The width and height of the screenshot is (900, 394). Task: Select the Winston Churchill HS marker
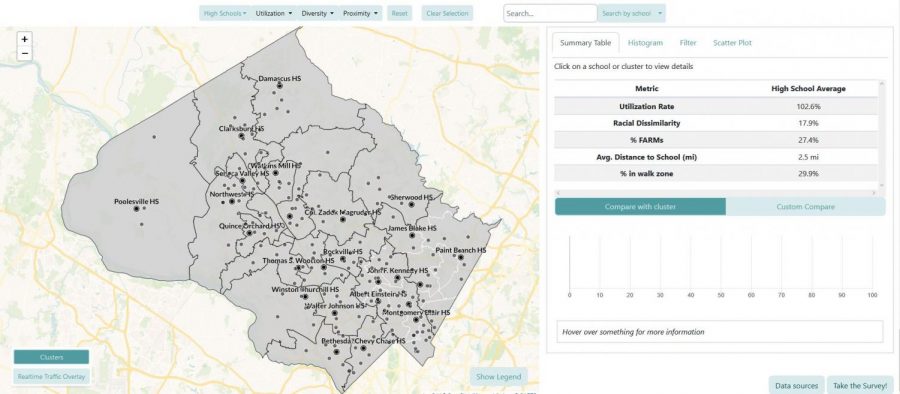pos(305,297)
